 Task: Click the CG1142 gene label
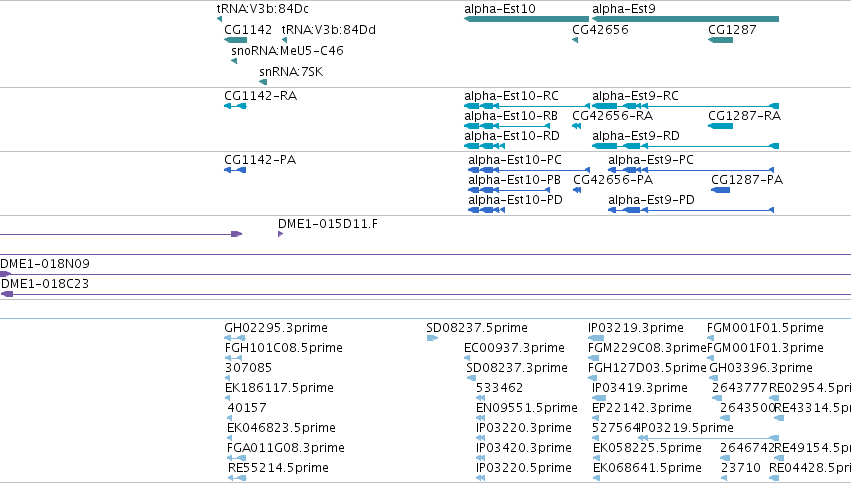click(x=248, y=29)
